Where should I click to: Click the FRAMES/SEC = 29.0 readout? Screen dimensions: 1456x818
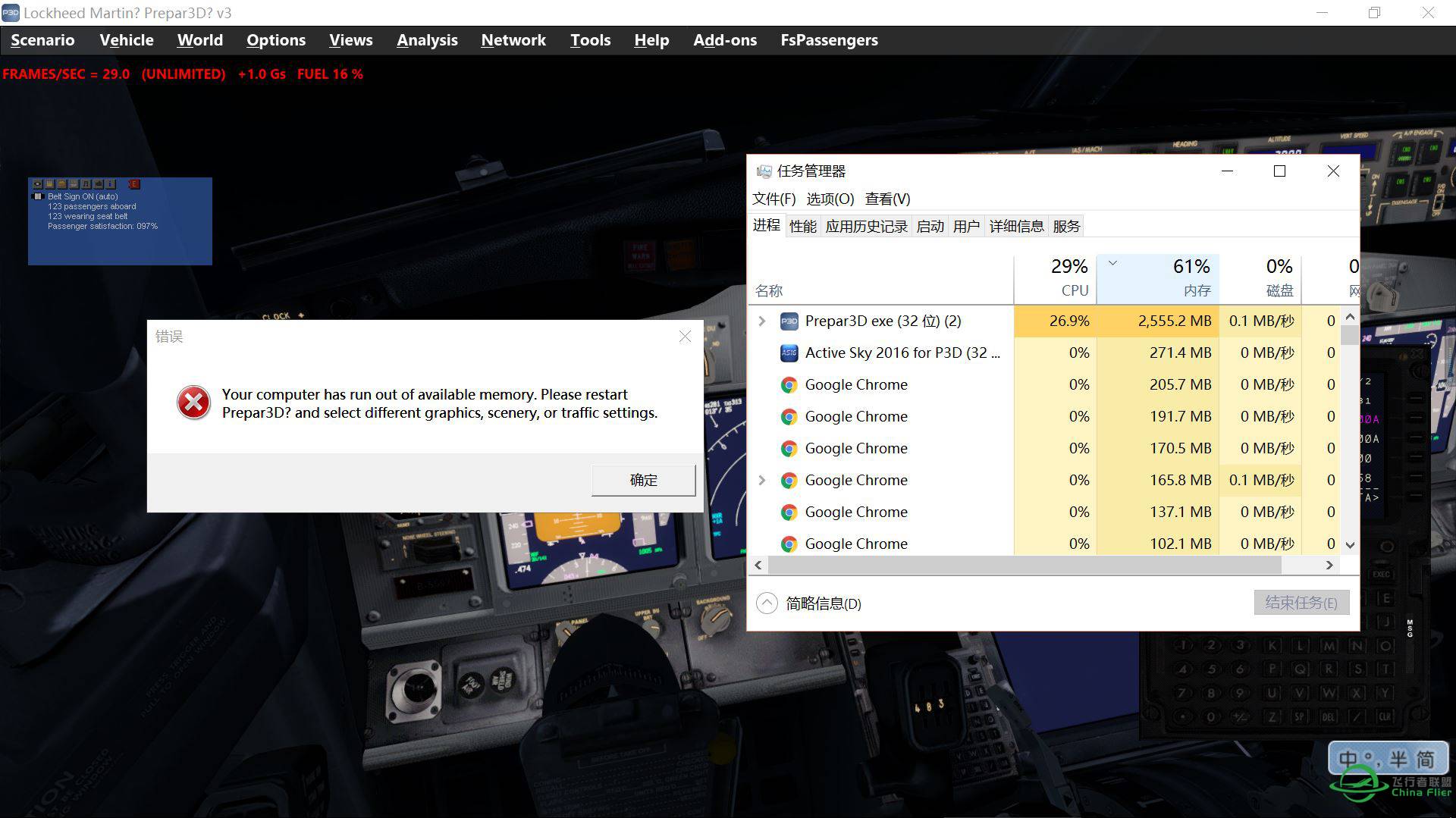(66, 74)
